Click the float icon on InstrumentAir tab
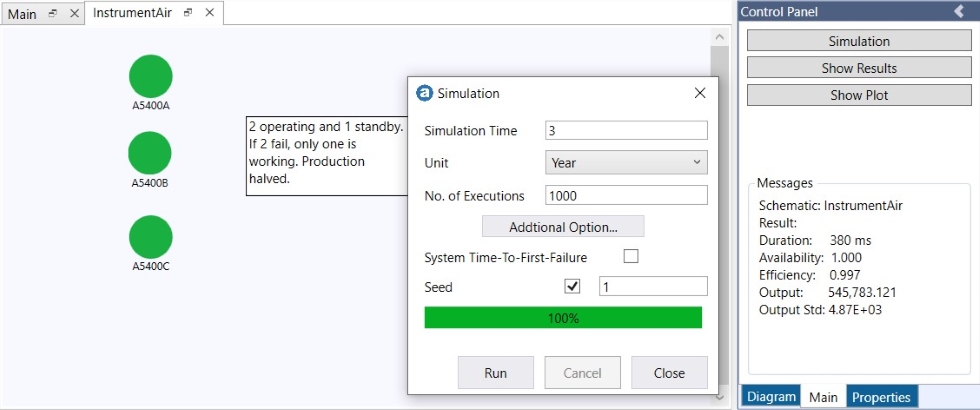This screenshot has width=980, height=410. [188, 13]
